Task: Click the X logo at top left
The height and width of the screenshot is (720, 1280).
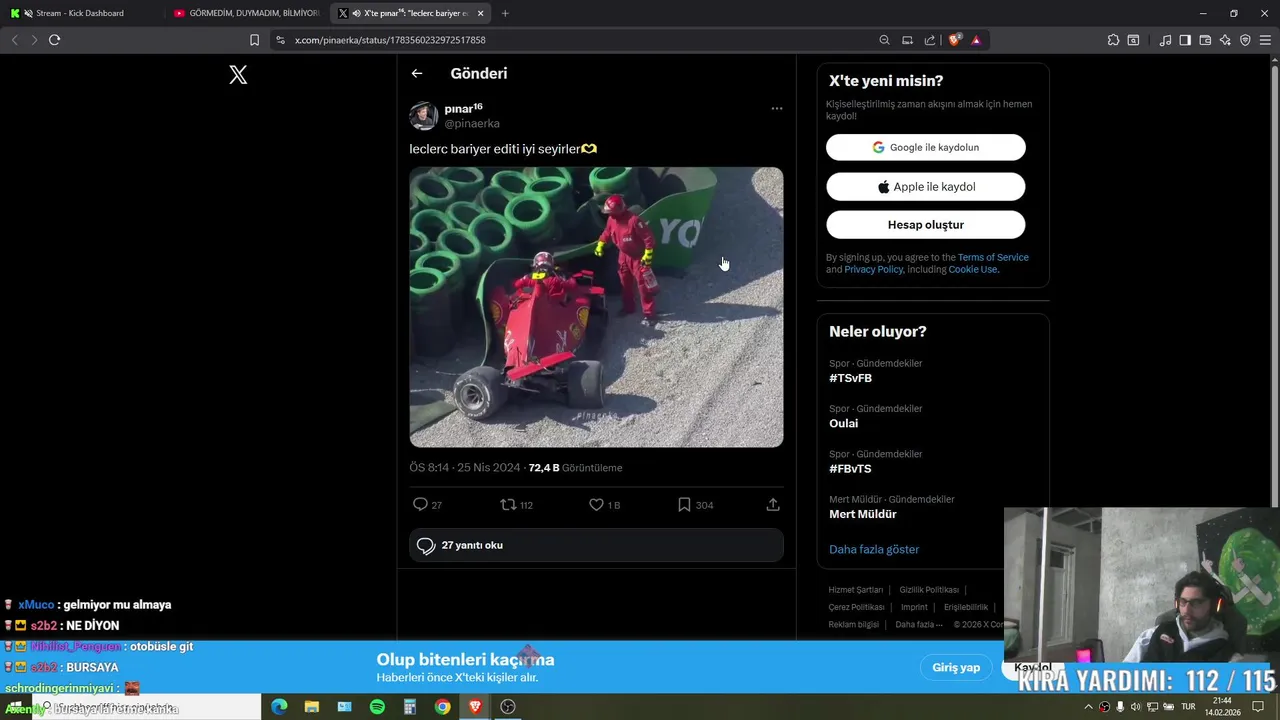Action: pyautogui.click(x=238, y=74)
